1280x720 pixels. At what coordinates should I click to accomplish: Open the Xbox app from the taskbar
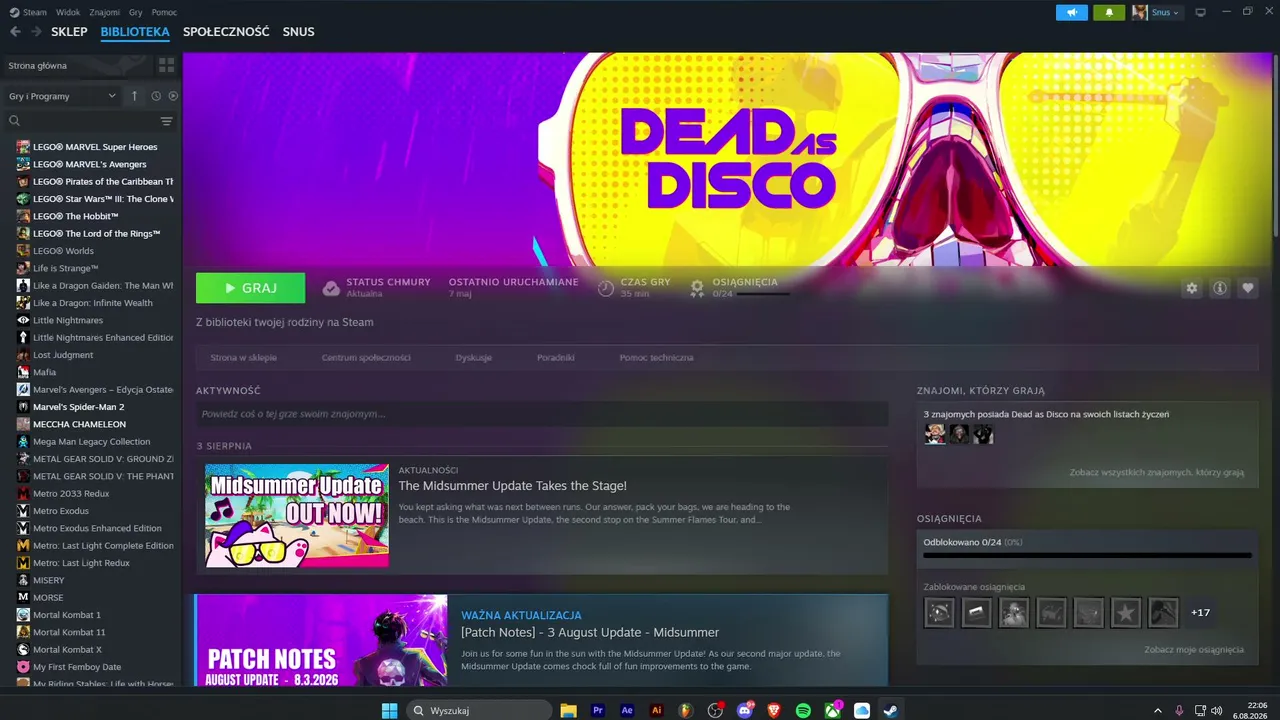[833, 710]
